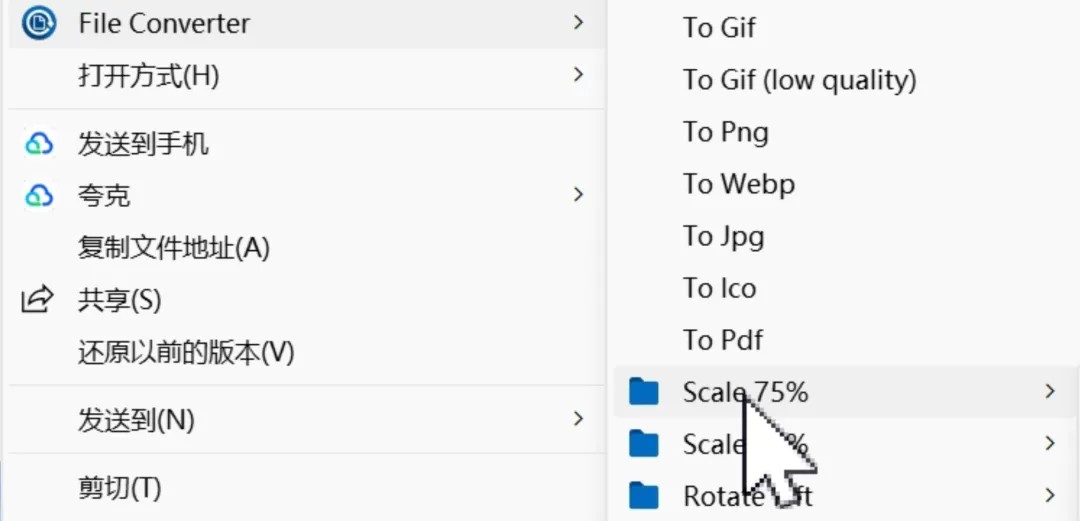The height and width of the screenshot is (521, 1080).
Task: Click the cloud icon beside 发送到手机
Action: (x=39, y=144)
